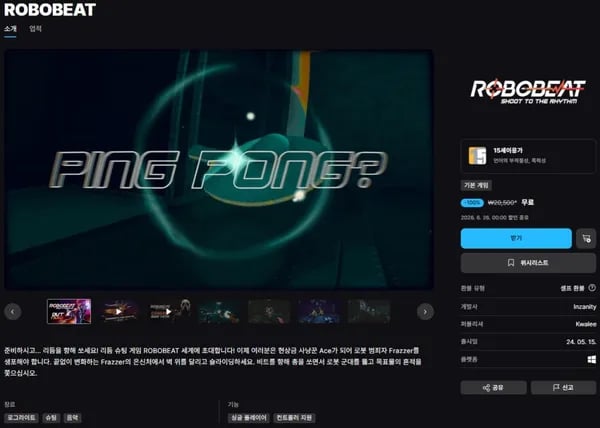
Task: Open the Kwalee publisher link
Action: click(586, 324)
